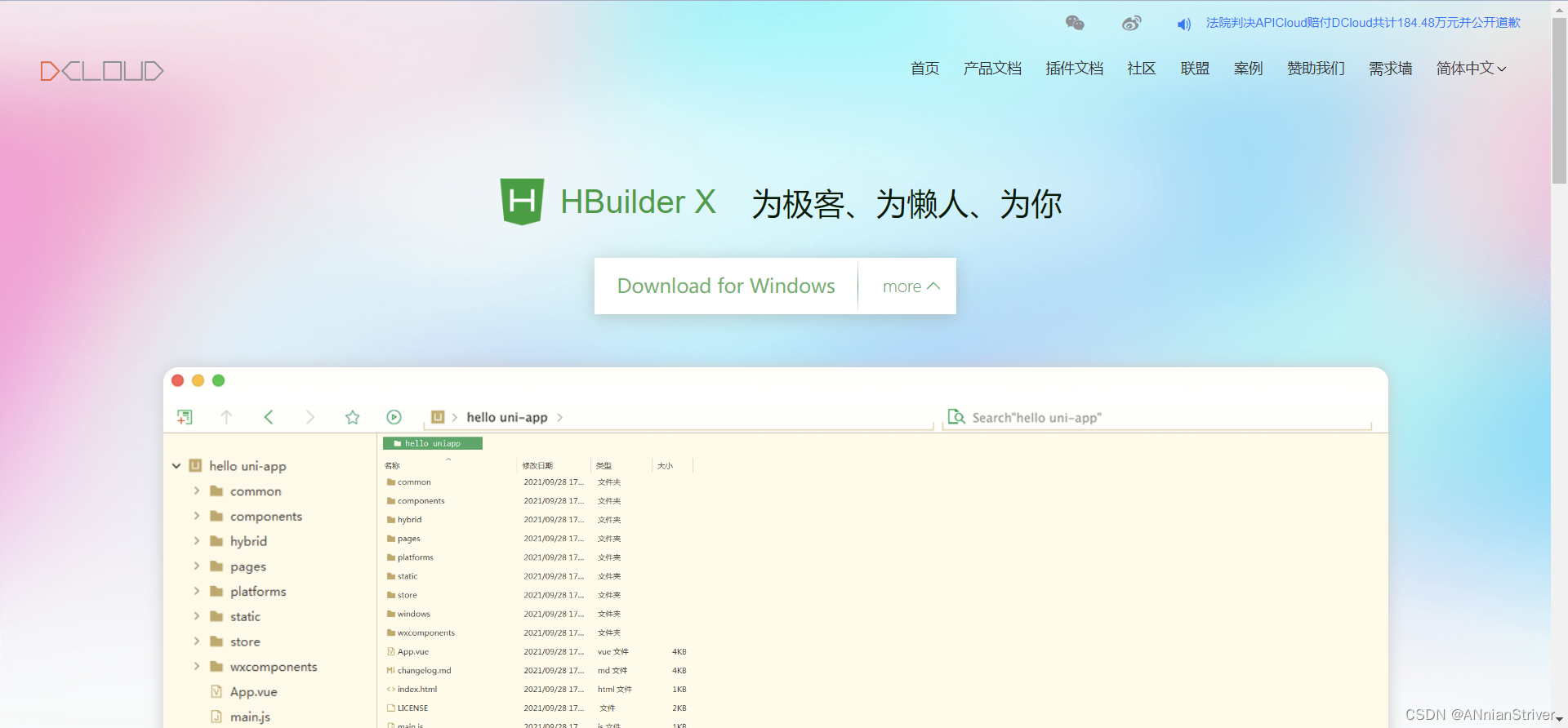Expand the wxcomponents folder in tree

click(197, 666)
